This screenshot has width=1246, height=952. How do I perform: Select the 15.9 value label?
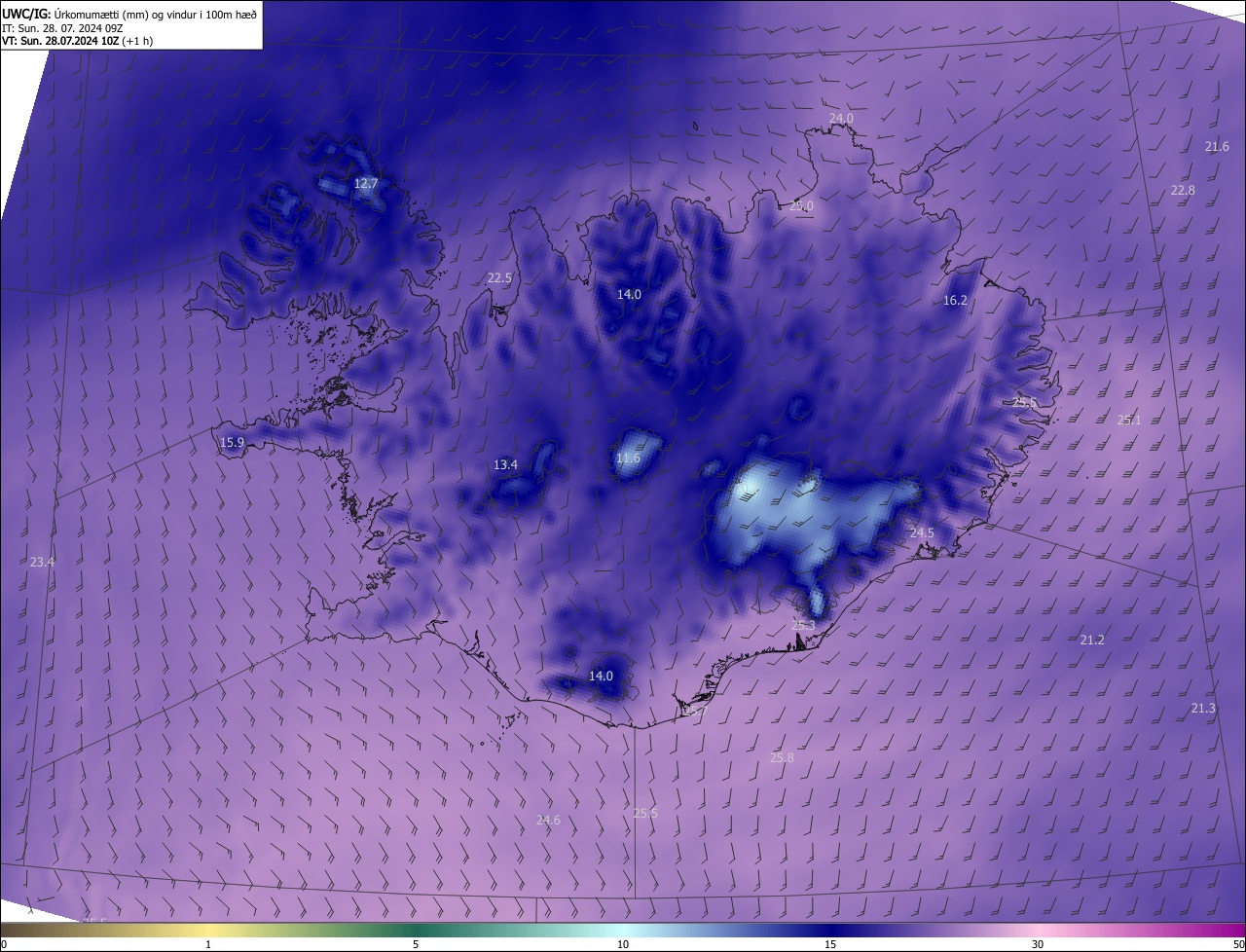232,443
